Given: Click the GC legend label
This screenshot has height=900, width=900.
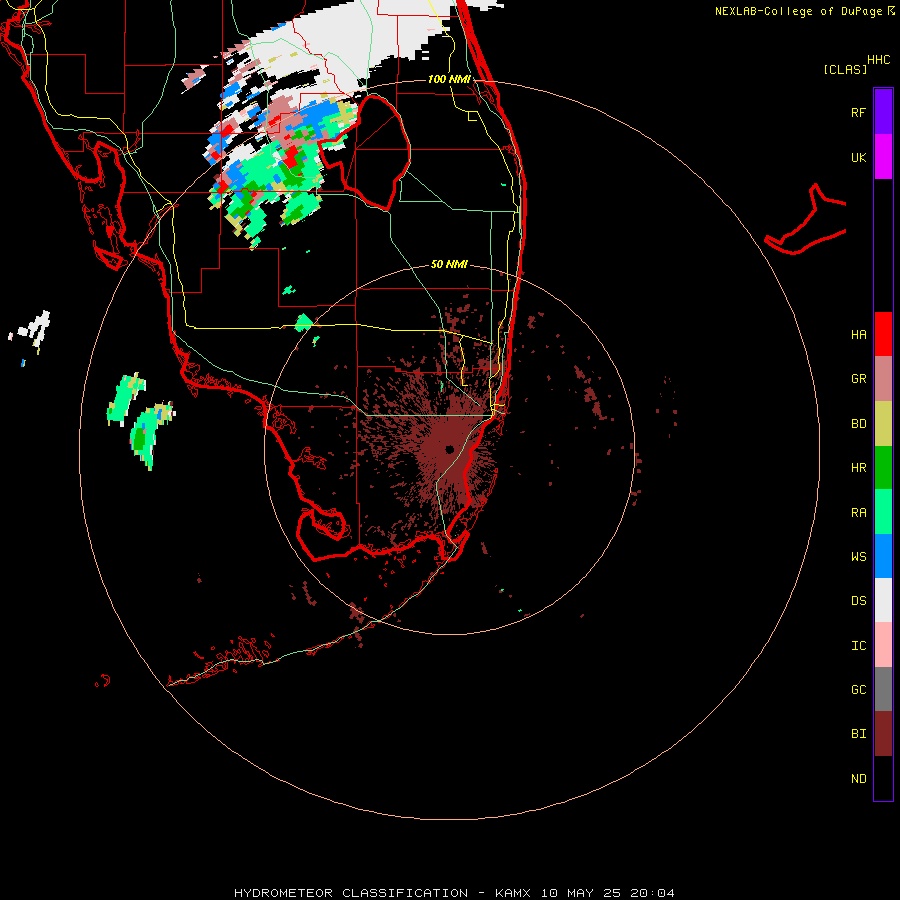Looking at the screenshot, I should pos(858,690).
